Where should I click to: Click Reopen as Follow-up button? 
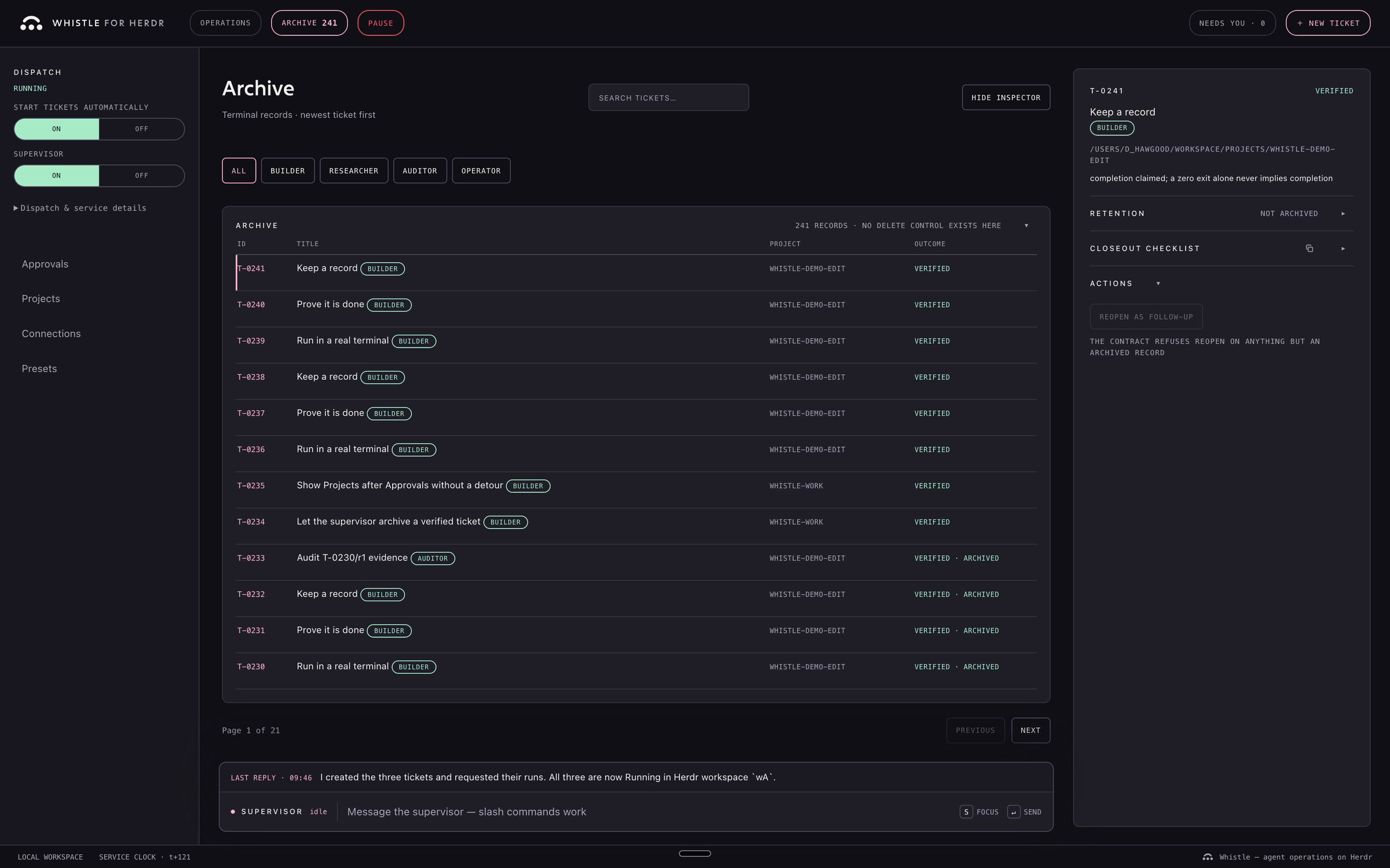[1146, 317]
